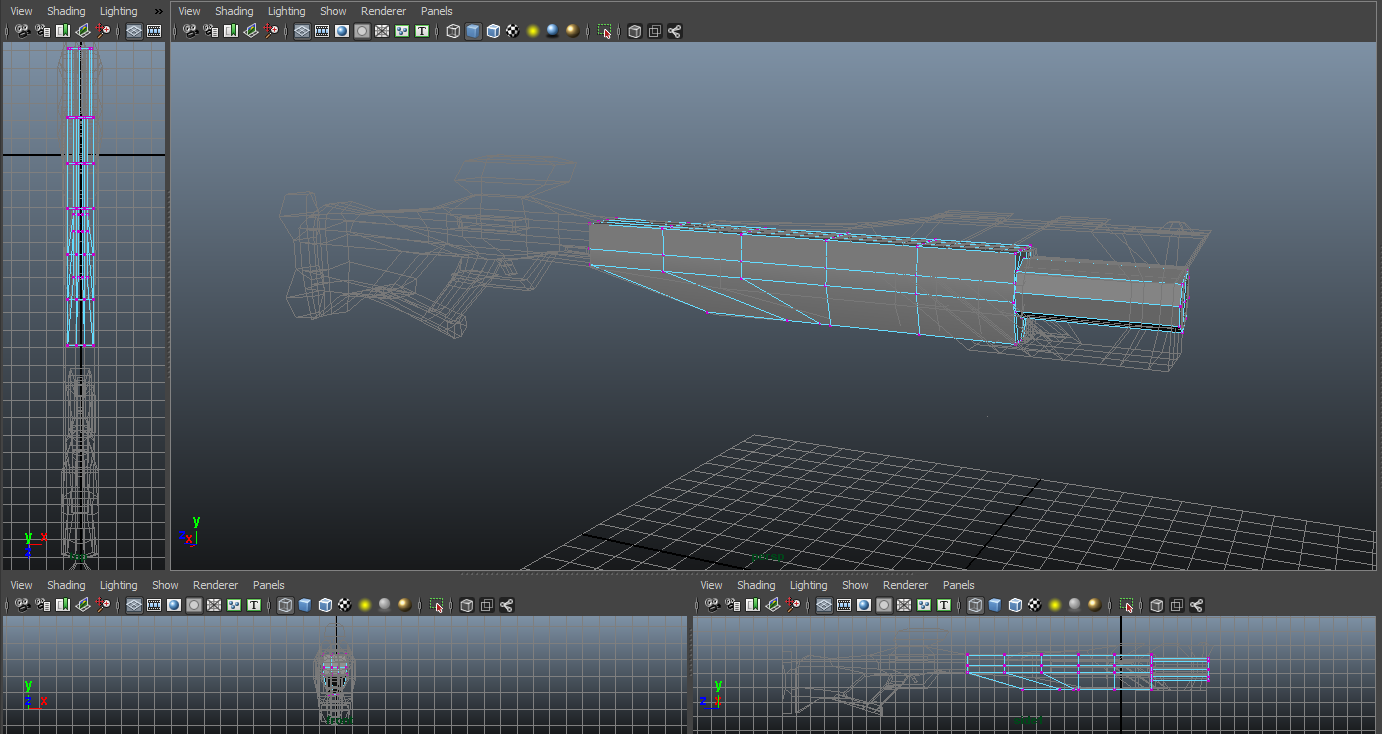The width and height of the screenshot is (1382, 734).
Task: Click Isolate Select icon in perspective viewport toolbar
Action: (605, 31)
